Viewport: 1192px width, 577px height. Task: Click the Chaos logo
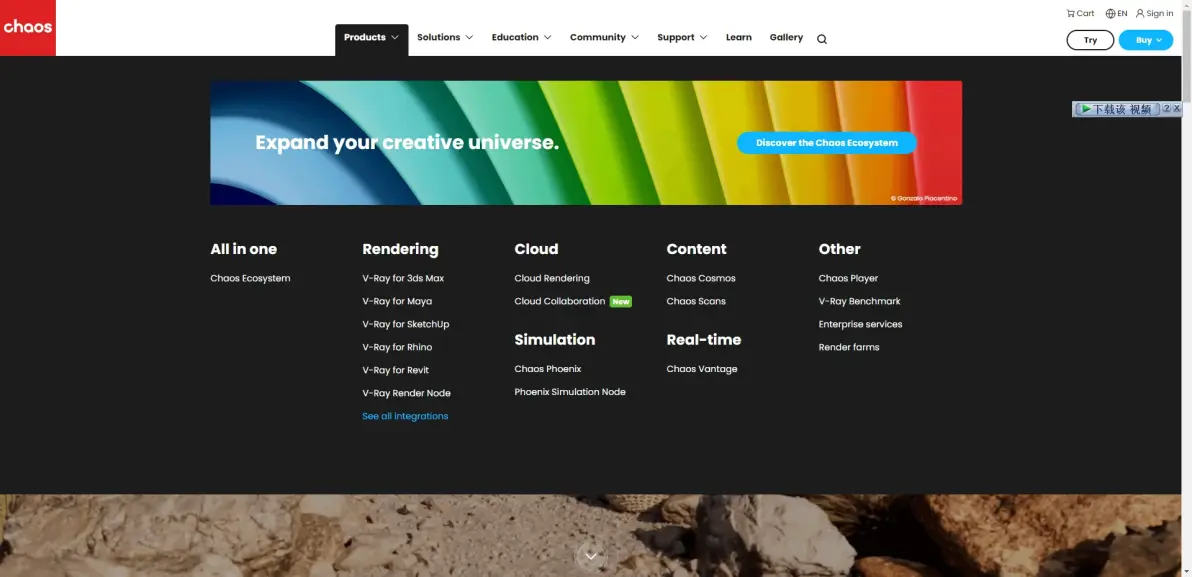point(27,27)
